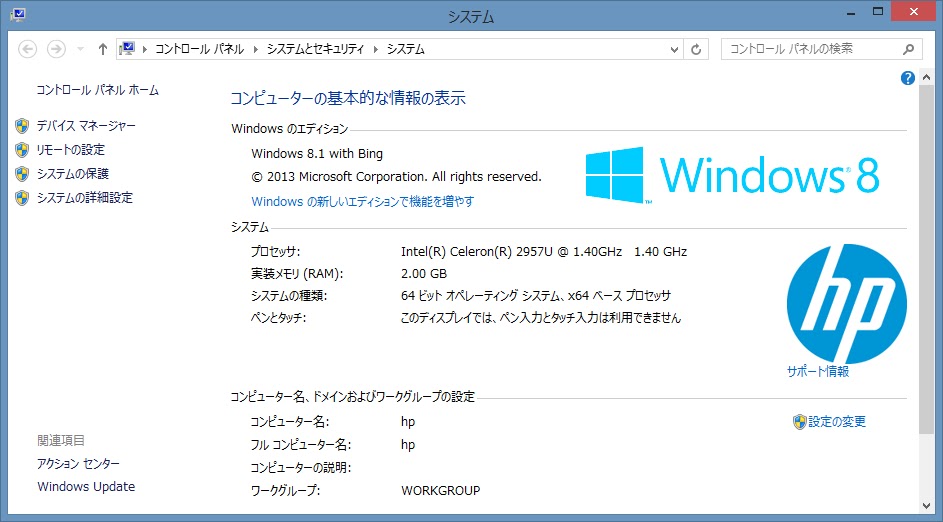943x522 pixels.
Task: Expand the arrow before コントロール パネル breadcrumb
Action: pyautogui.click(x=145, y=49)
